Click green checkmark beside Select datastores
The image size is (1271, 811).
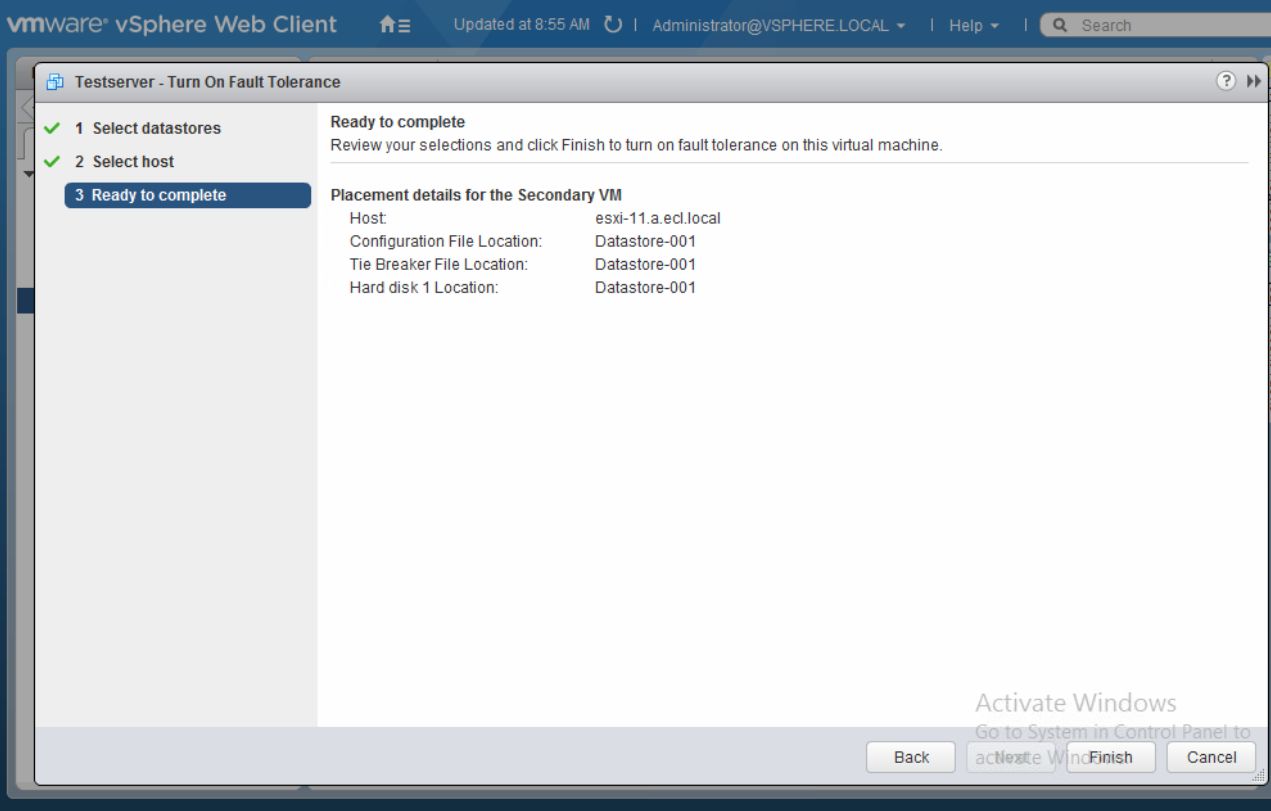point(52,128)
